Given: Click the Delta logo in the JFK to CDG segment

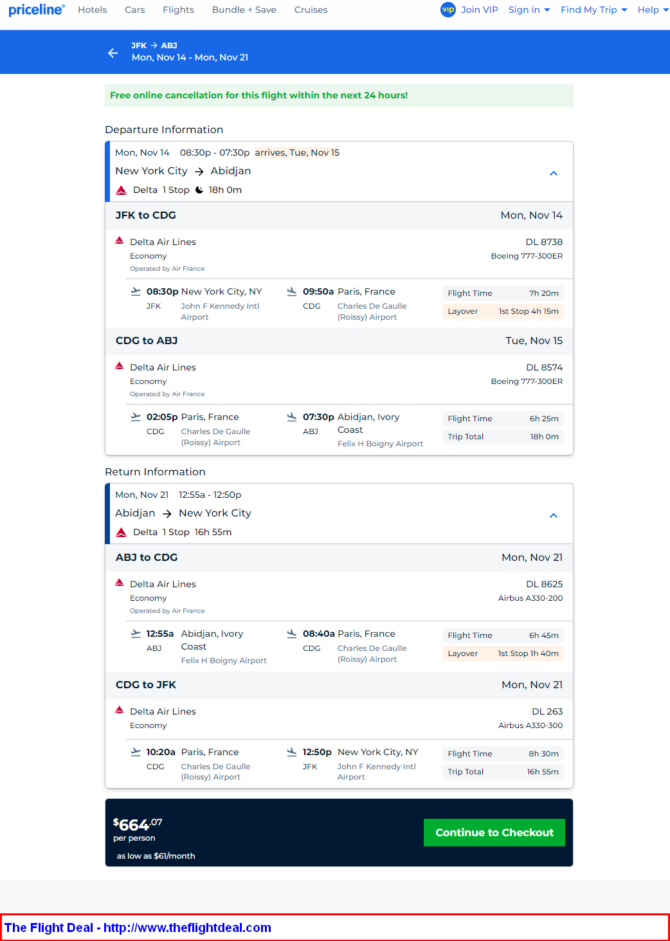Looking at the screenshot, I should pyautogui.click(x=119, y=241).
